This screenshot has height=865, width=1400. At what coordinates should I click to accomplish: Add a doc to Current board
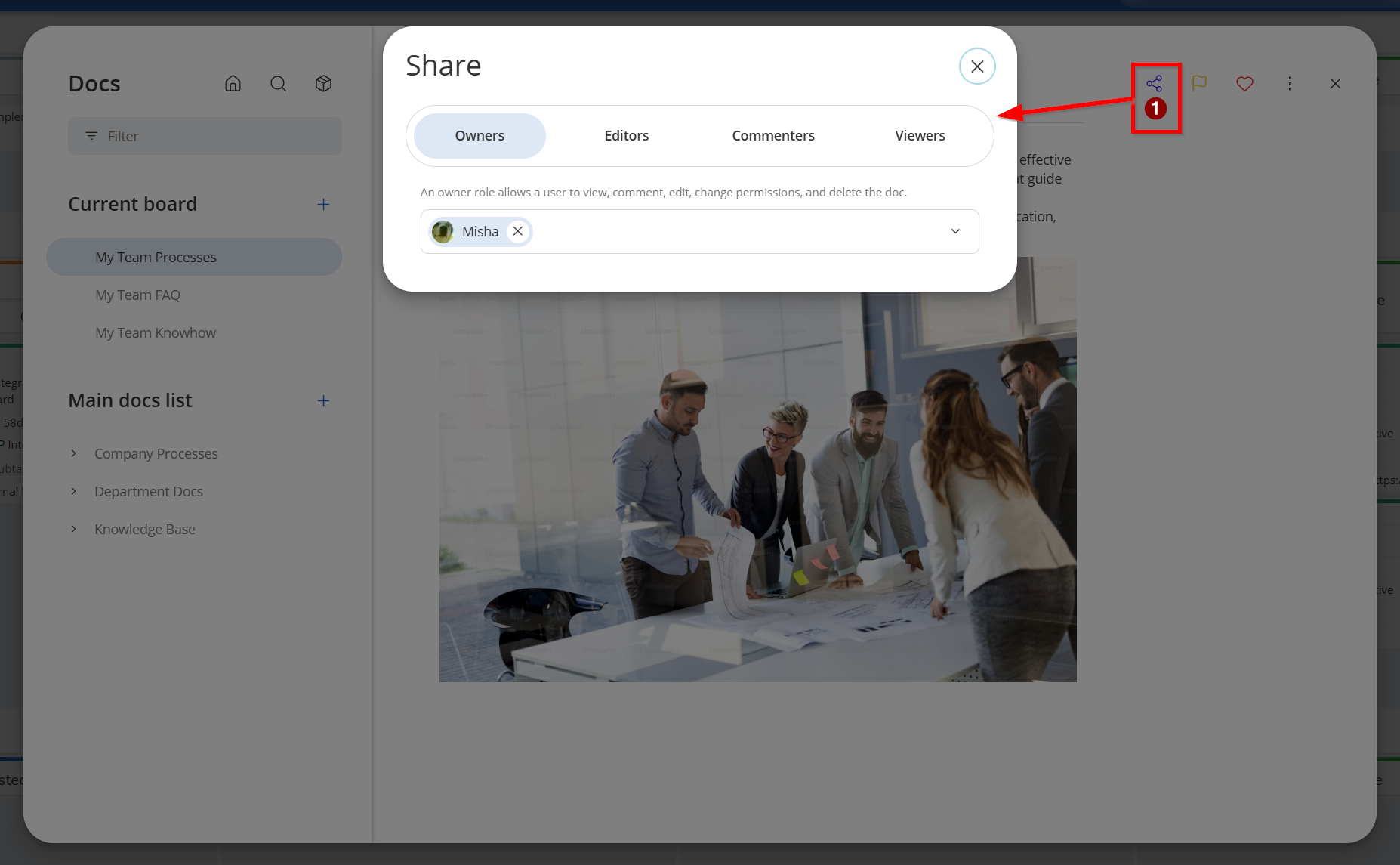tap(323, 204)
